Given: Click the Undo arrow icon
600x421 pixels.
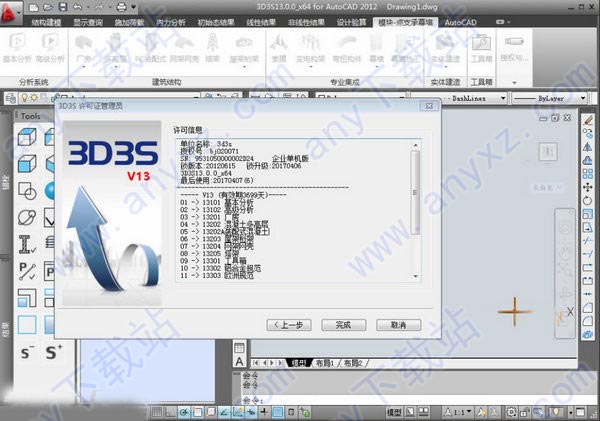Looking at the screenshot, I should pyautogui.click(x=77, y=7).
